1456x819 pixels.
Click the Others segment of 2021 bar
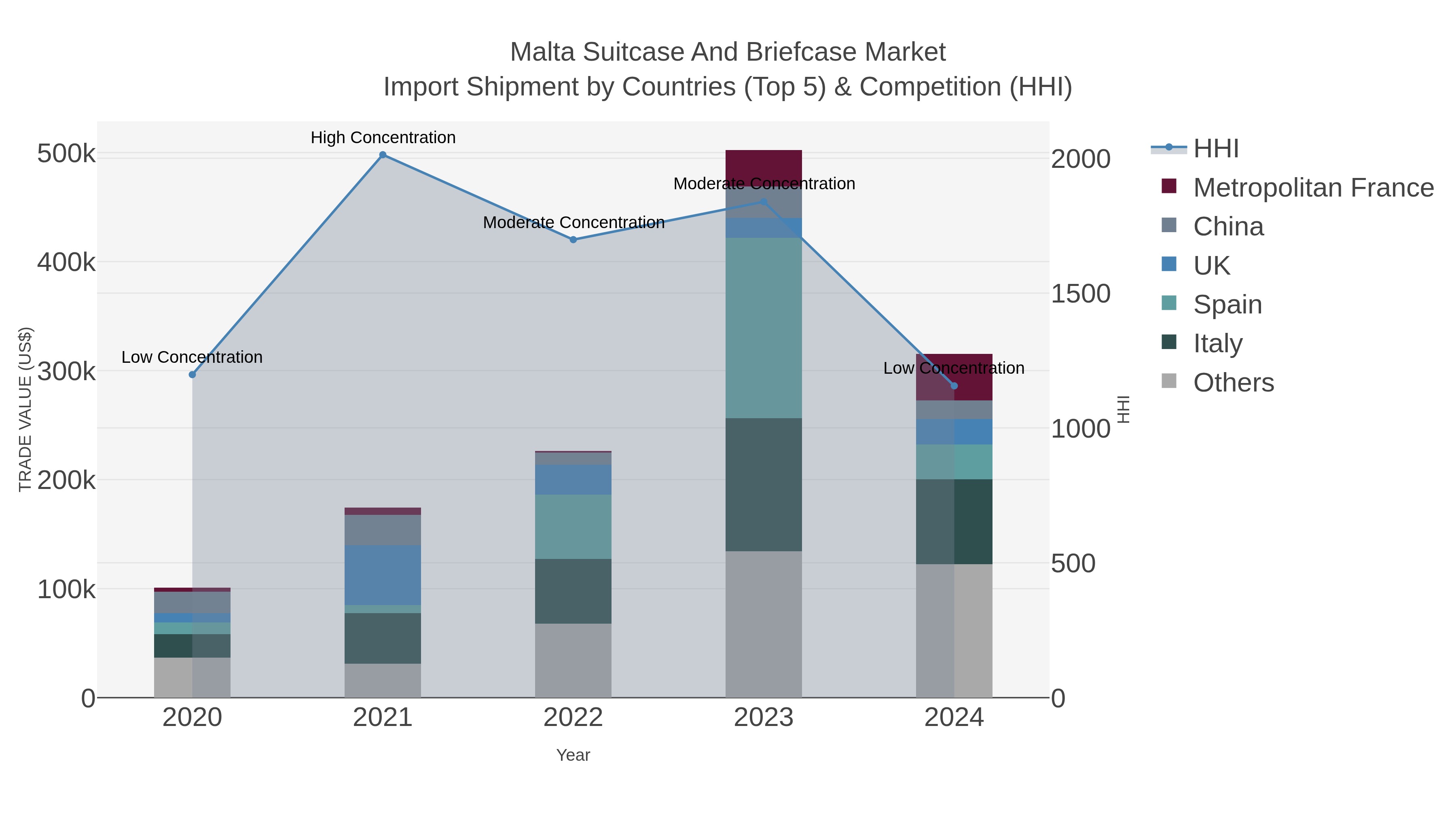pyautogui.click(x=383, y=681)
